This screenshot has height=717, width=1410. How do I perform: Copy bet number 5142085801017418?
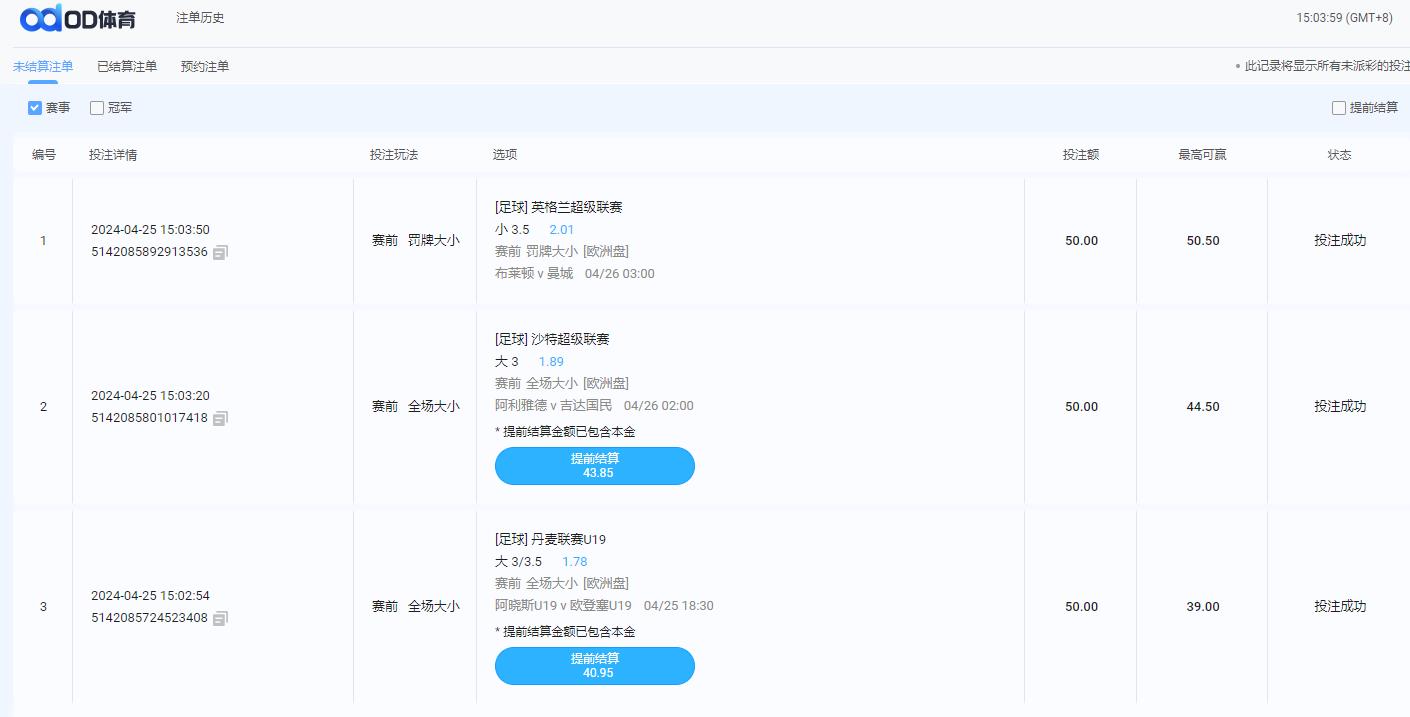(220, 418)
